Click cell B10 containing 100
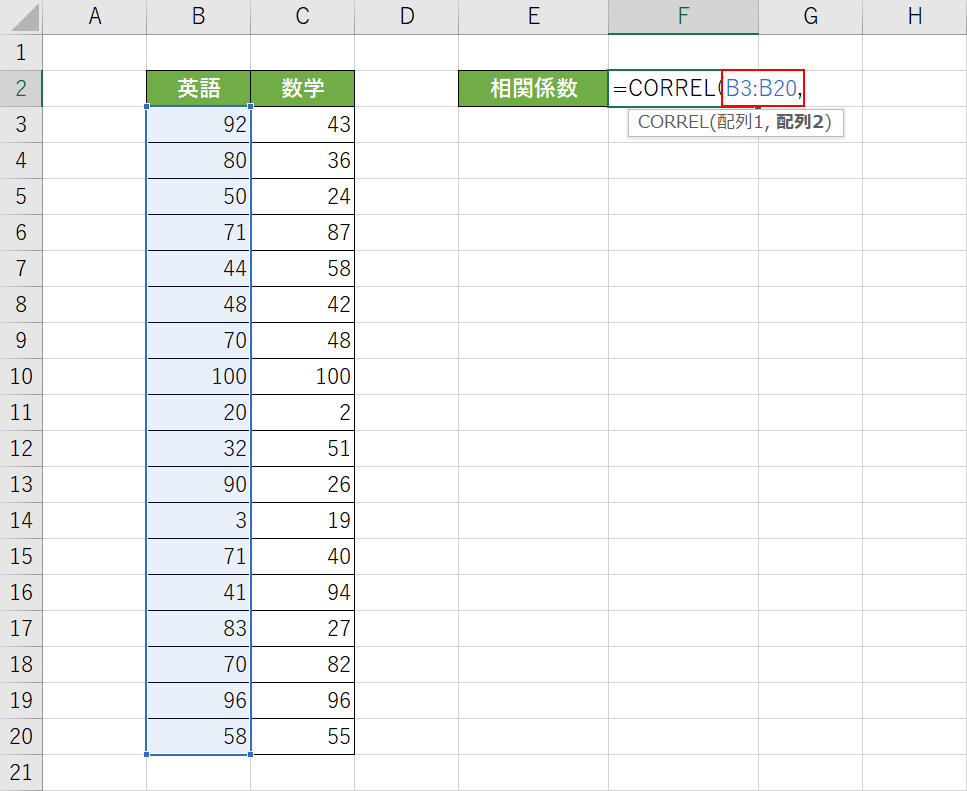The height and width of the screenshot is (791, 967). pyautogui.click(x=198, y=377)
